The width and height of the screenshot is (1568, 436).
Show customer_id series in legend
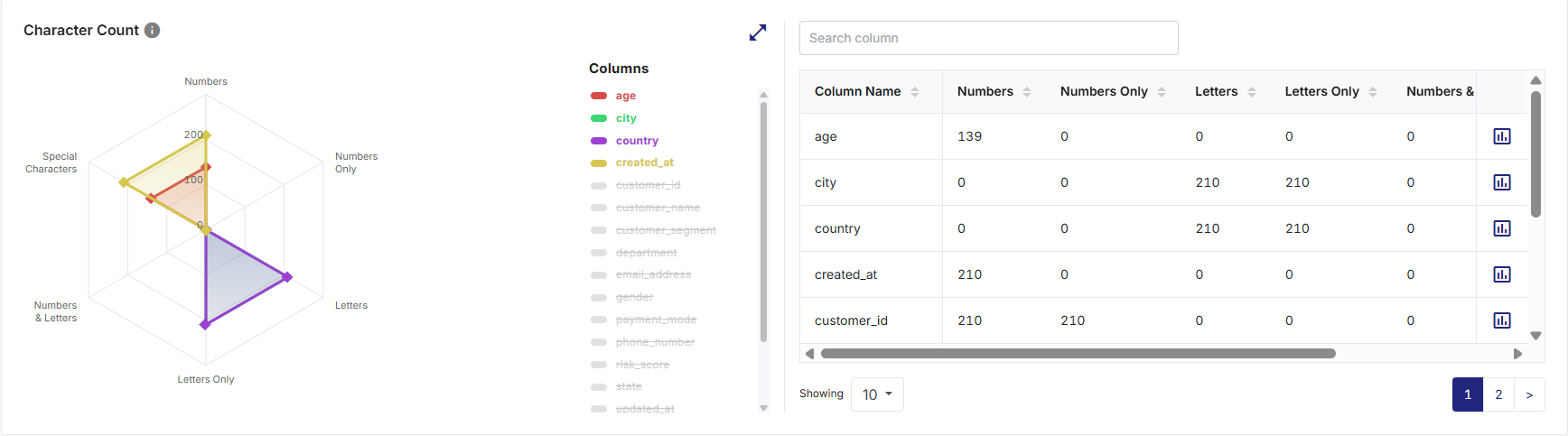coord(635,185)
